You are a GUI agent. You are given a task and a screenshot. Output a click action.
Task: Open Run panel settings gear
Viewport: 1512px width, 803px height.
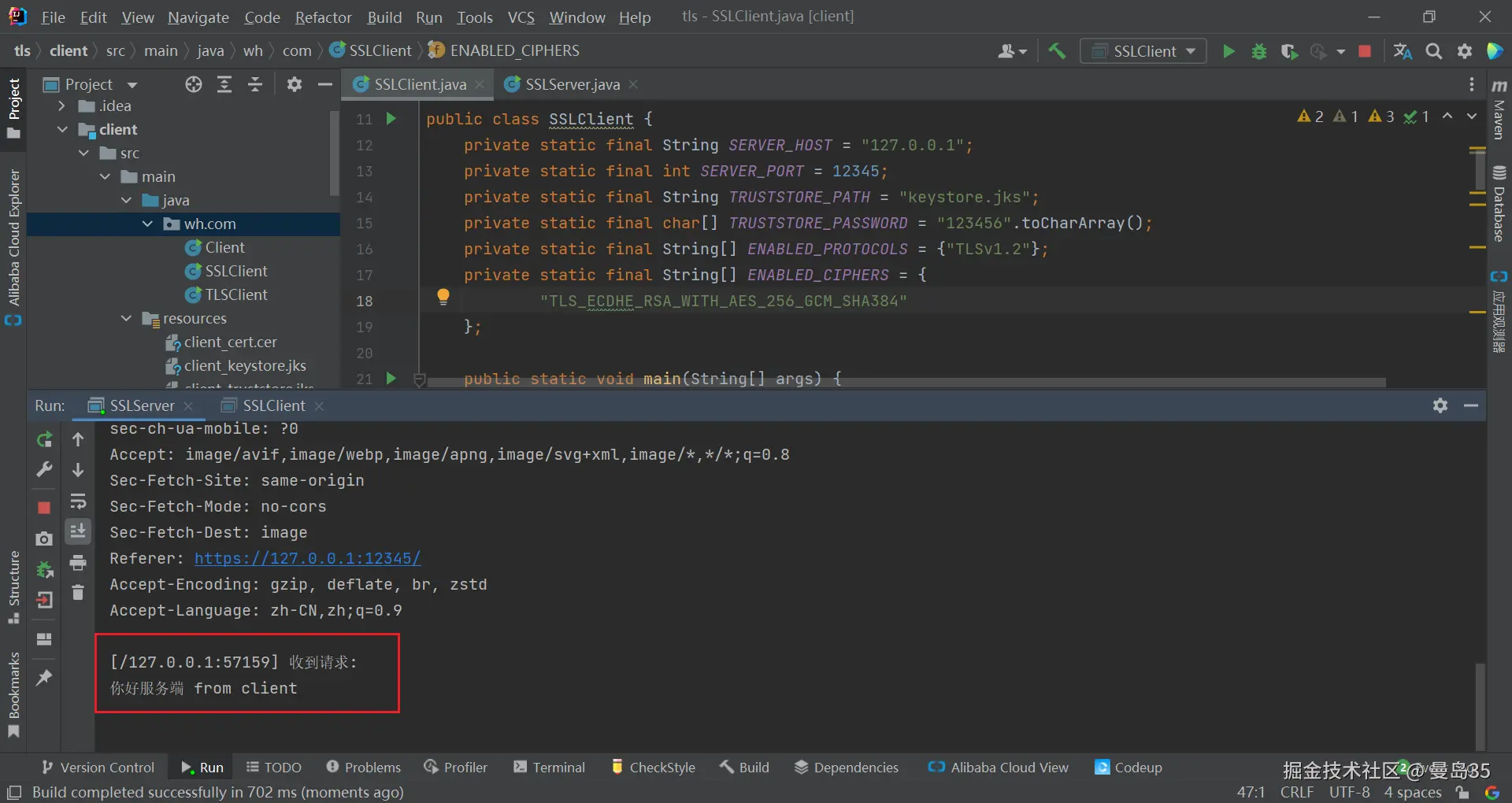click(1440, 405)
